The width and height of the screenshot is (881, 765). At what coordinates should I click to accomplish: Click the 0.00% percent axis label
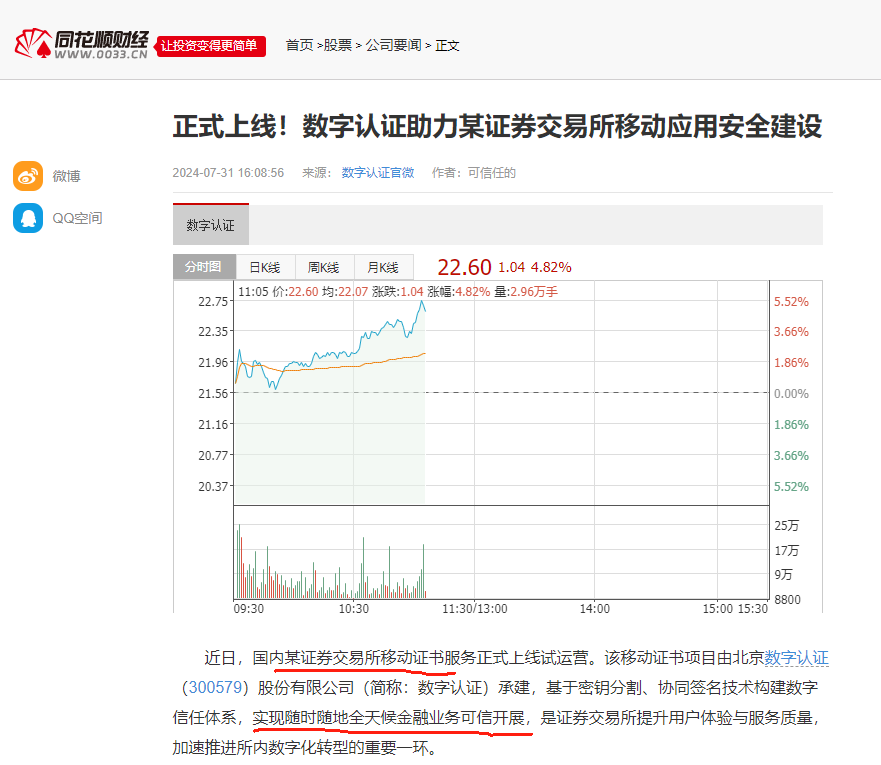791,394
